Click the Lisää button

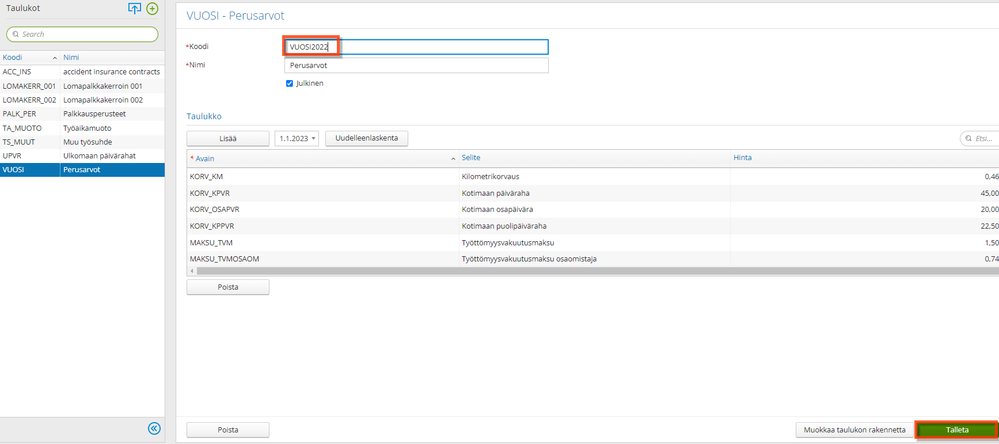(x=228, y=138)
